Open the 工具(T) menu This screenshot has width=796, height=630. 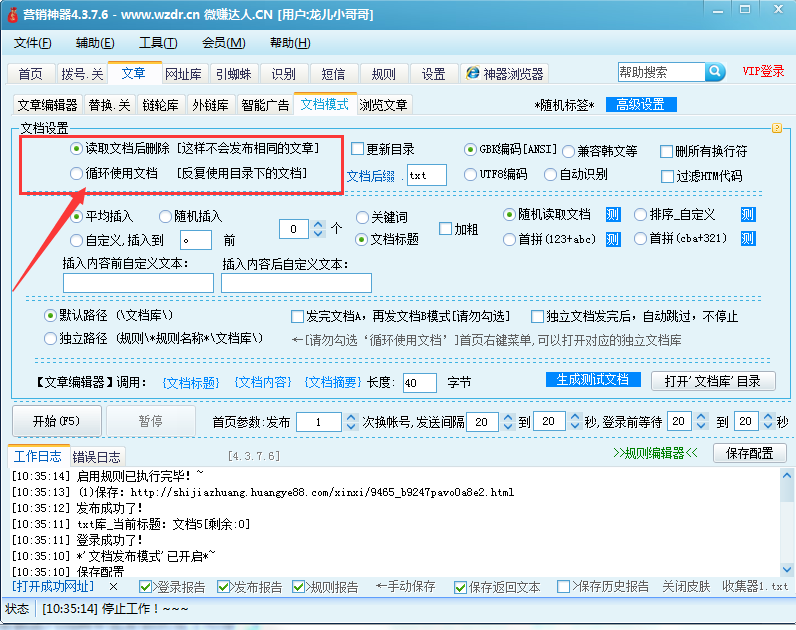tap(158, 43)
